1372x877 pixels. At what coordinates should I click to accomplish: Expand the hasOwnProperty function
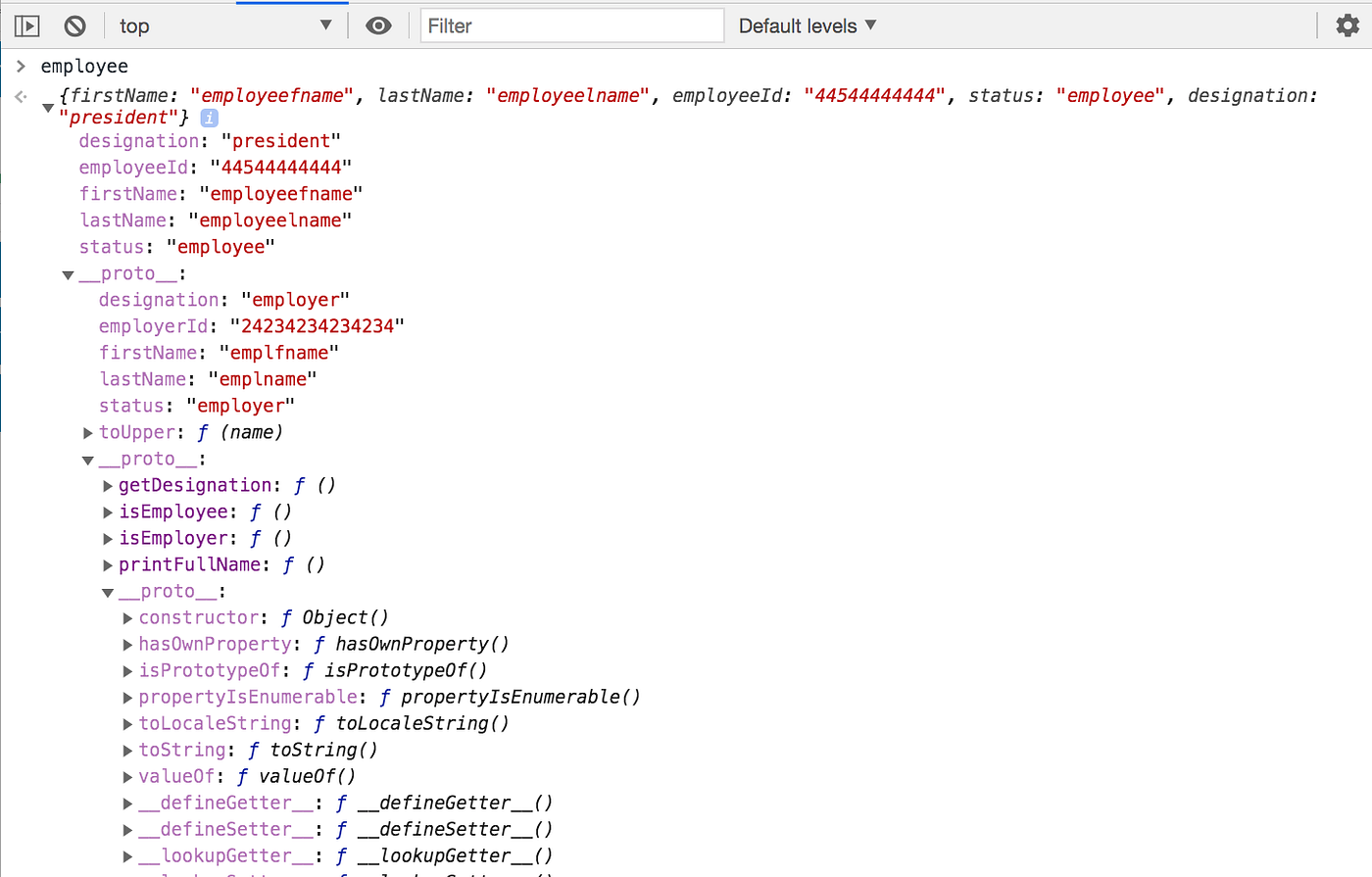coord(127,644)
